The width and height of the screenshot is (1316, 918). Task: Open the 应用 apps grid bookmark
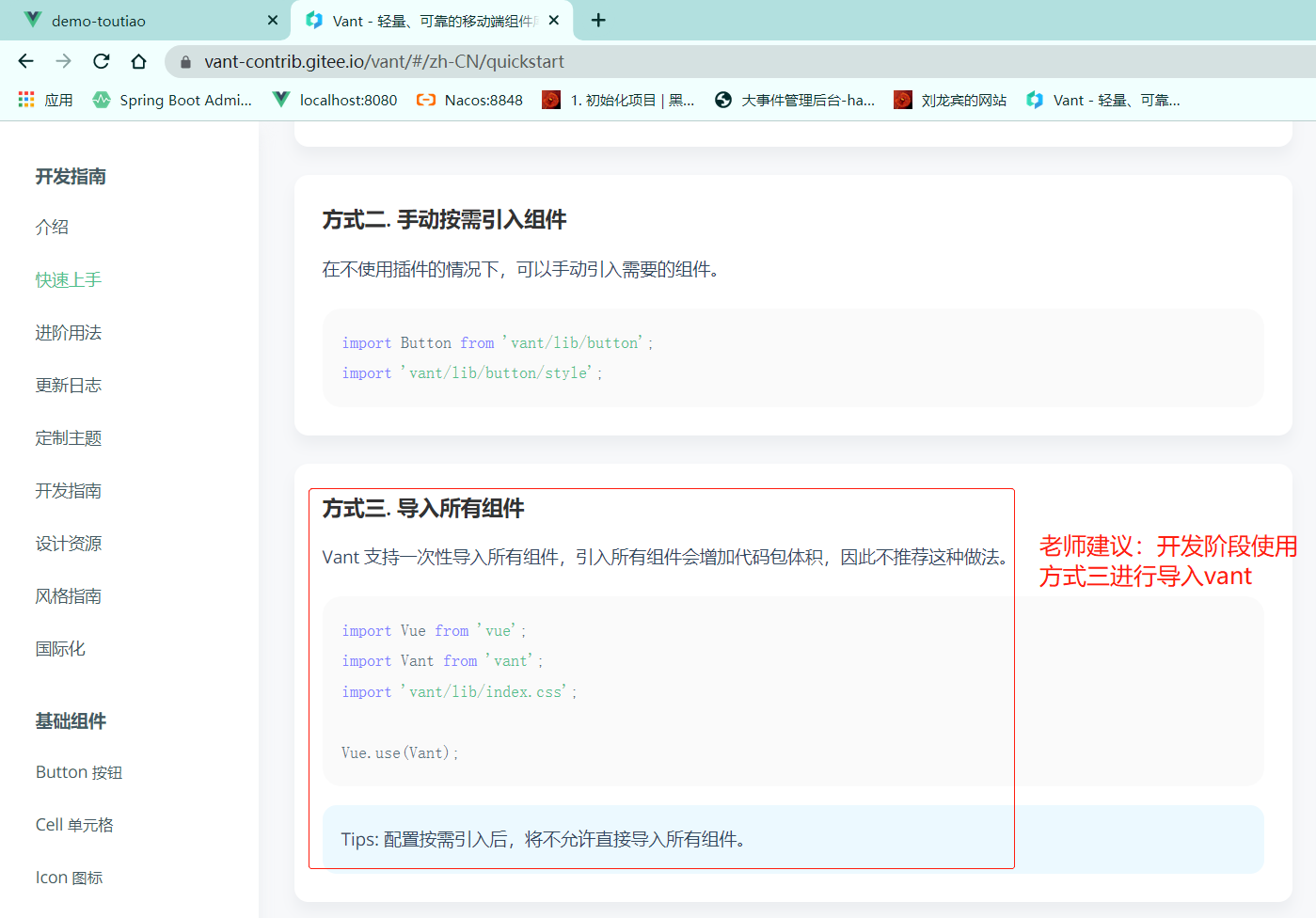tap(45, 100)
